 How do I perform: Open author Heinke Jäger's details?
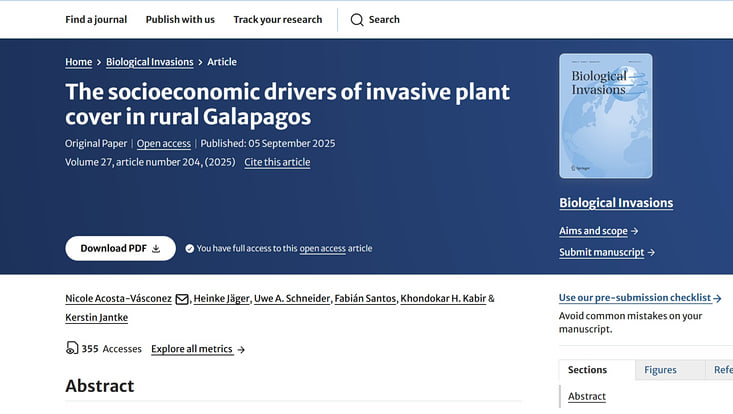(x=221, y=299)
